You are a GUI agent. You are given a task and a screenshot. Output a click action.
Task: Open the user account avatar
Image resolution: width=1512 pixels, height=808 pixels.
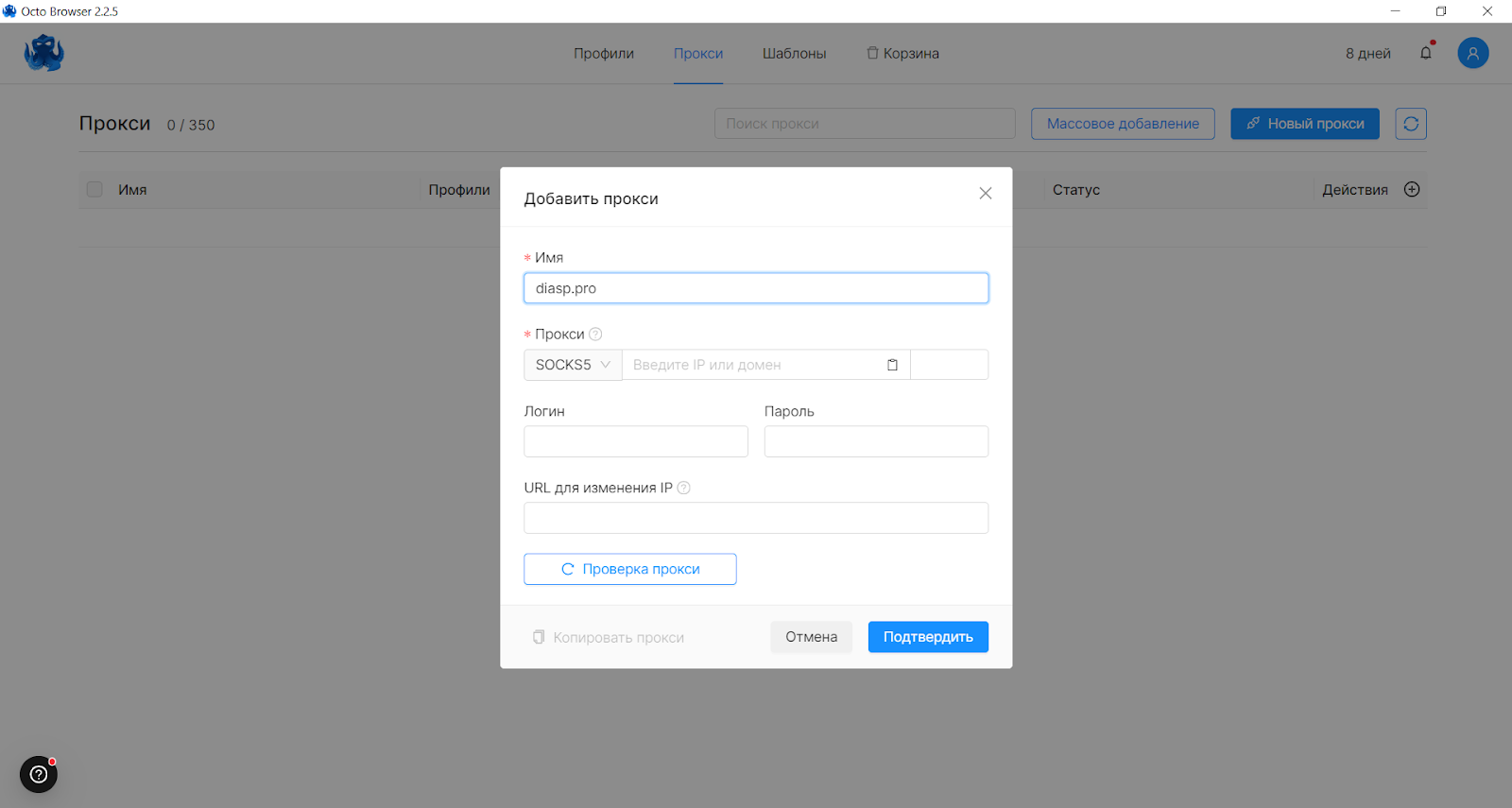(1472, 53)
